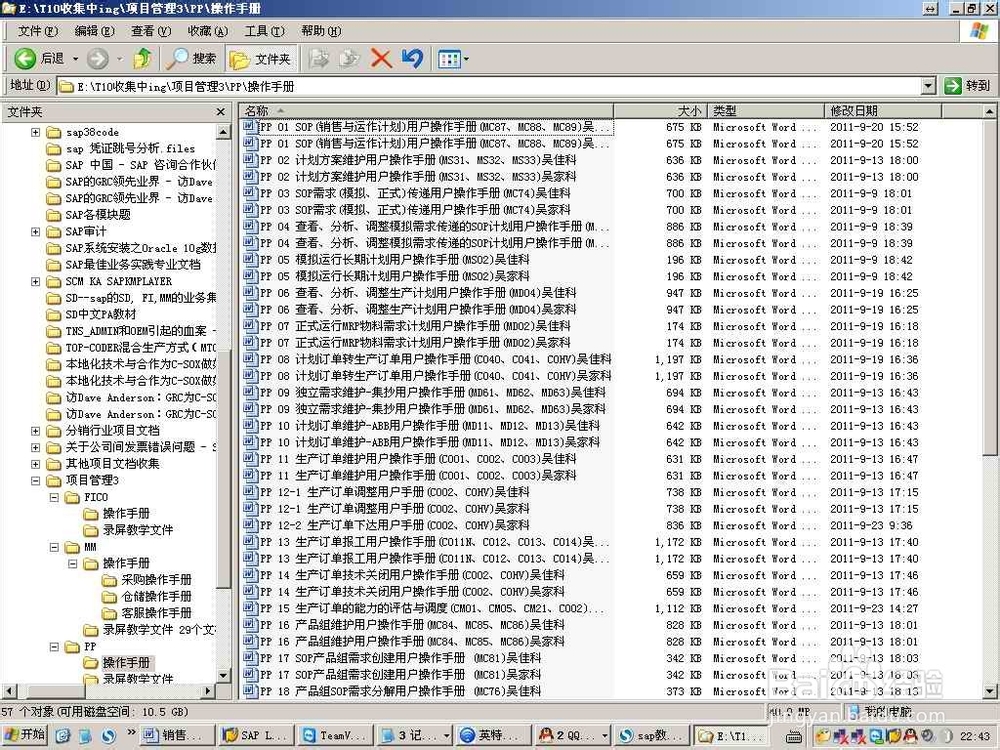Switch to the 英特... taskbar window
This screenshot has height=750, width=1000.
point(493,735)
